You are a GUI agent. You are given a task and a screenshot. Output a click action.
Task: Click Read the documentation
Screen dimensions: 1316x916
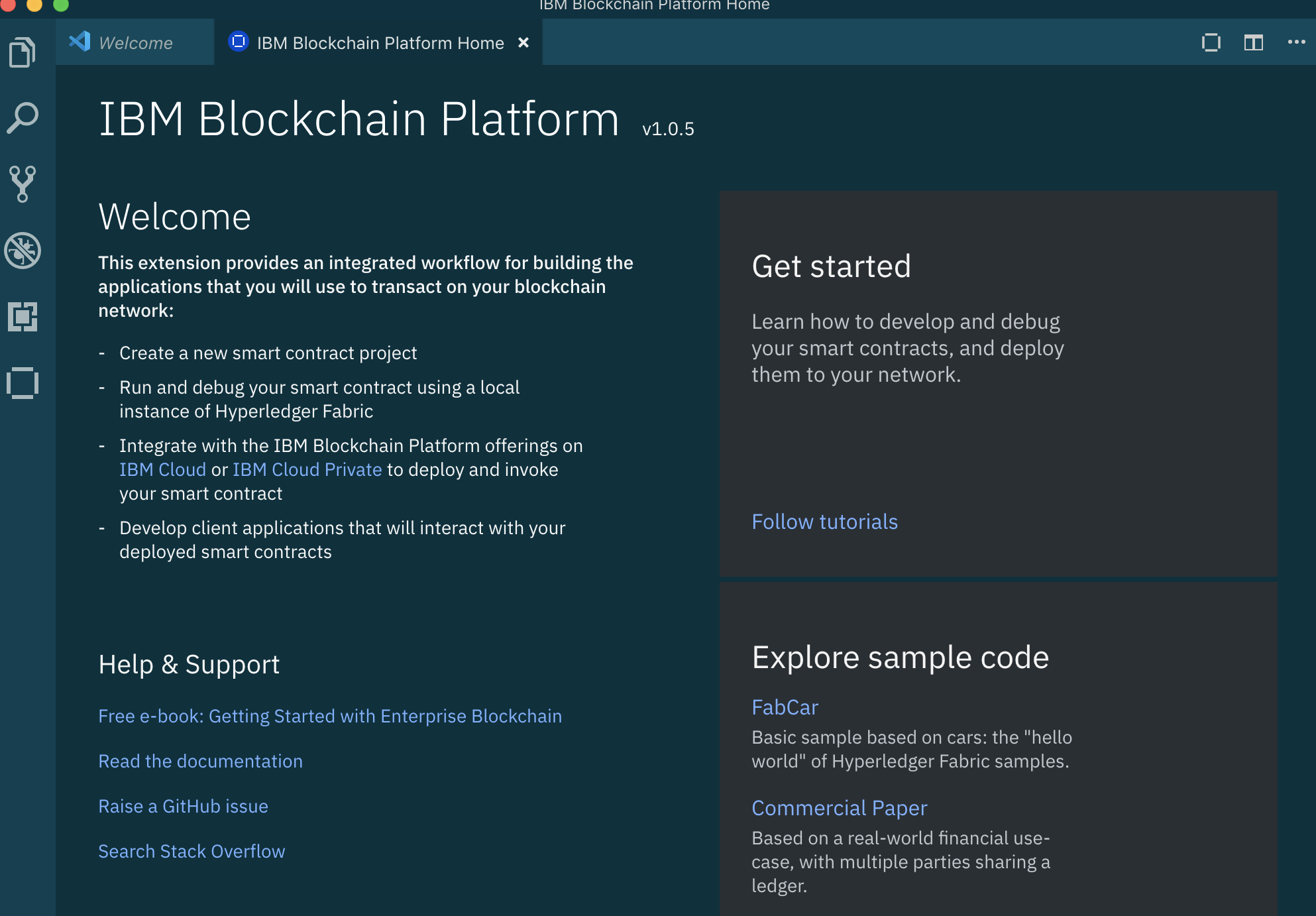(200, 762)
